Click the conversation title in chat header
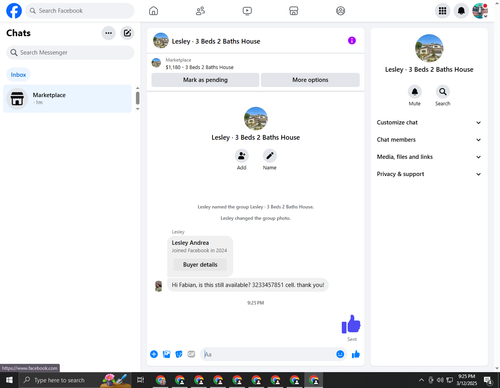This screenshot has width=500, height=388. click(x=216, y=41)
